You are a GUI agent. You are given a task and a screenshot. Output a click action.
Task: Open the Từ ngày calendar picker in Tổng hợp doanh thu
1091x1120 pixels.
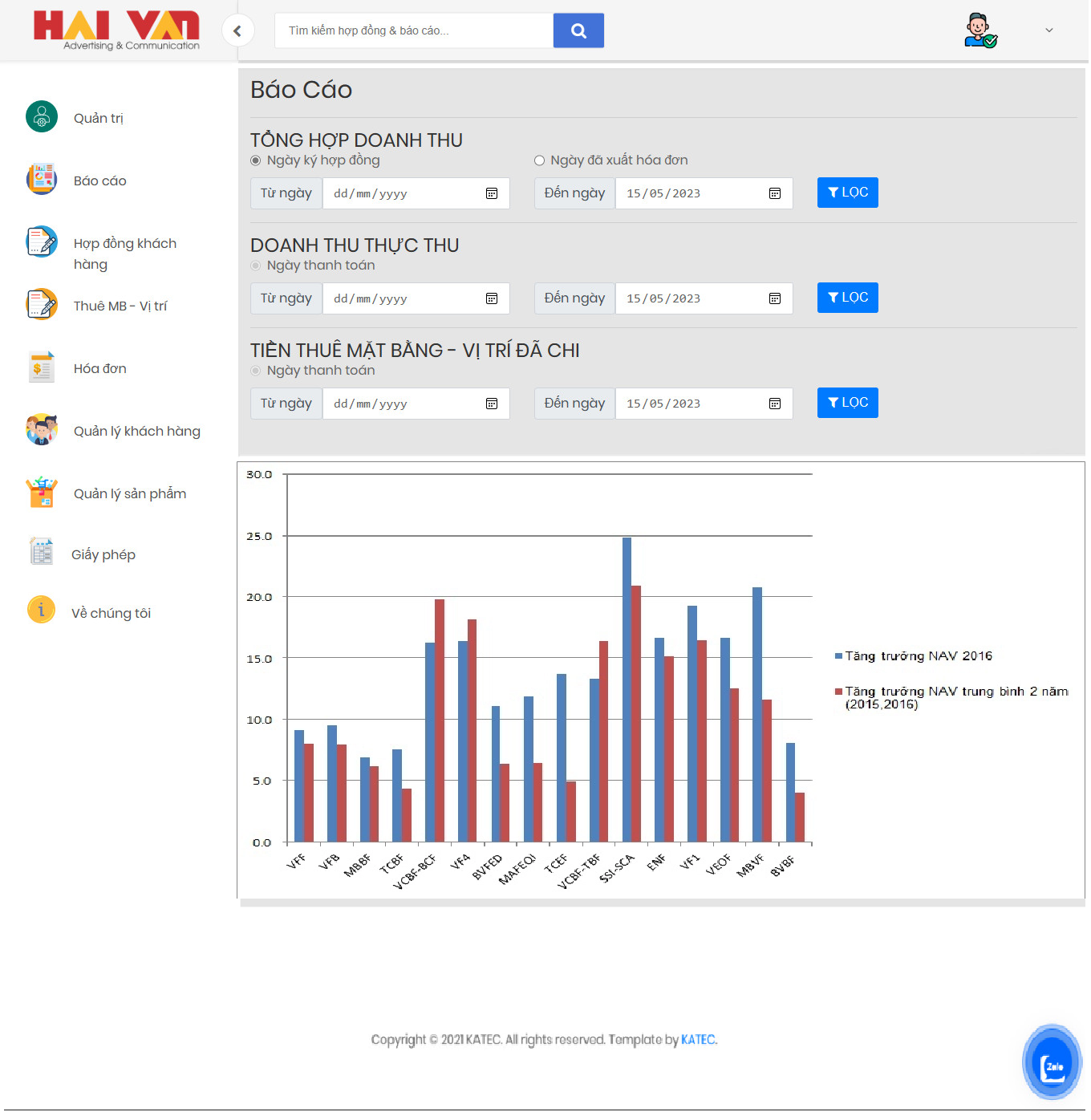click(492, 194)
